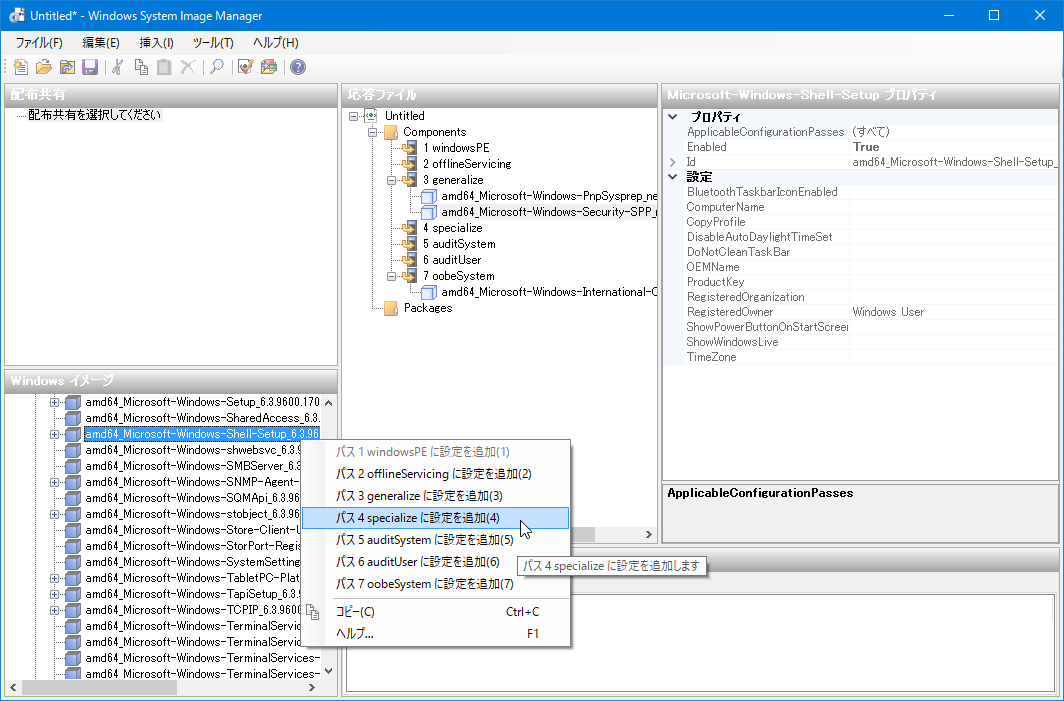Image resolution: width=1064 pixels, height=701 pixels.
Task: Select amd64_Microsoft-Windows-Security-SPP component
Action: [548, 212]
